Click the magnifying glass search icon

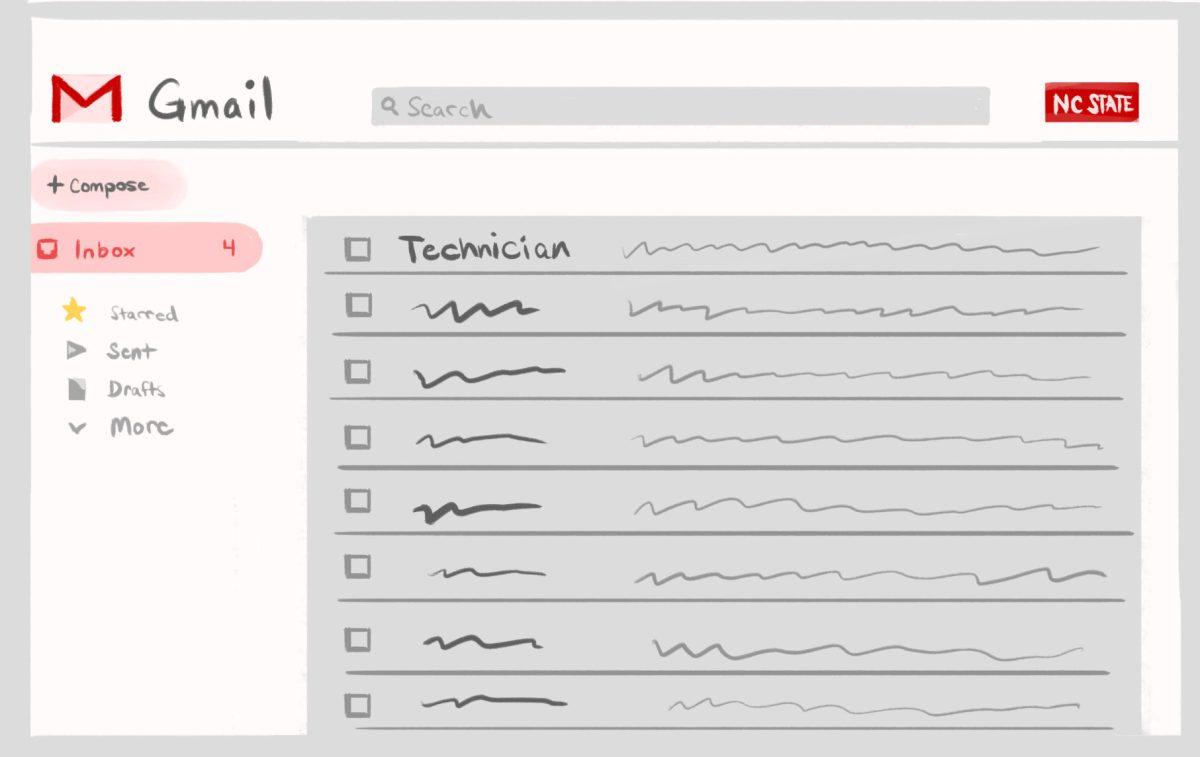[390, 105]
